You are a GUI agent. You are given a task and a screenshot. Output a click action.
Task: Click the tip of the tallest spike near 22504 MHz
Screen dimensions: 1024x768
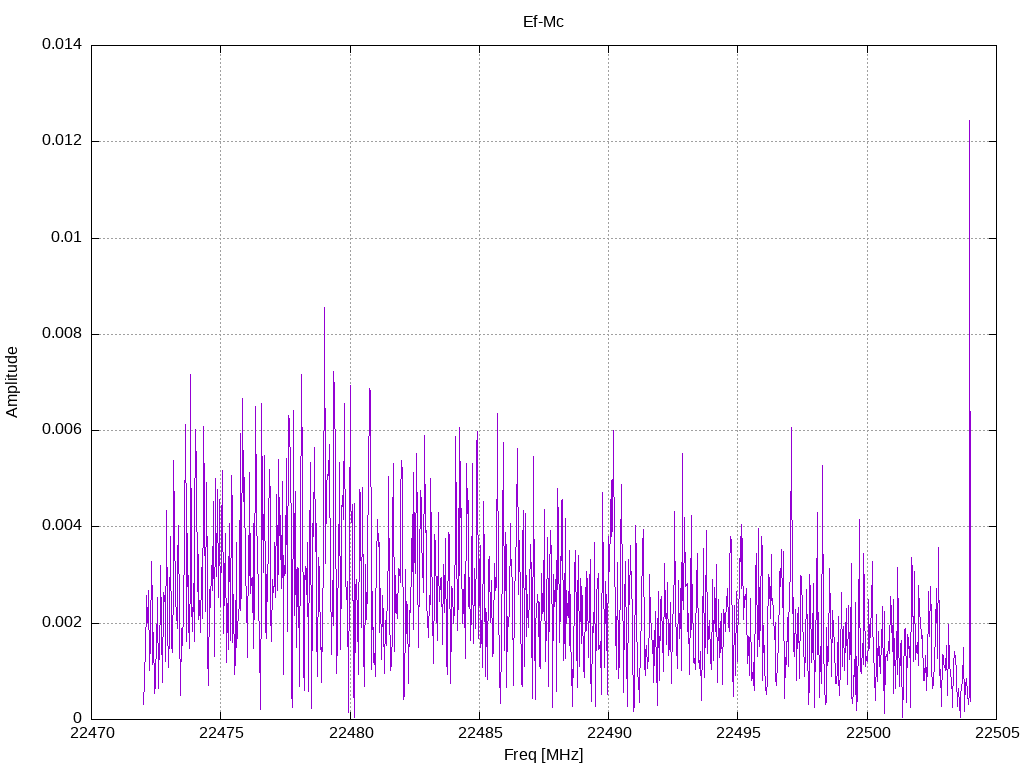point(969,122)
